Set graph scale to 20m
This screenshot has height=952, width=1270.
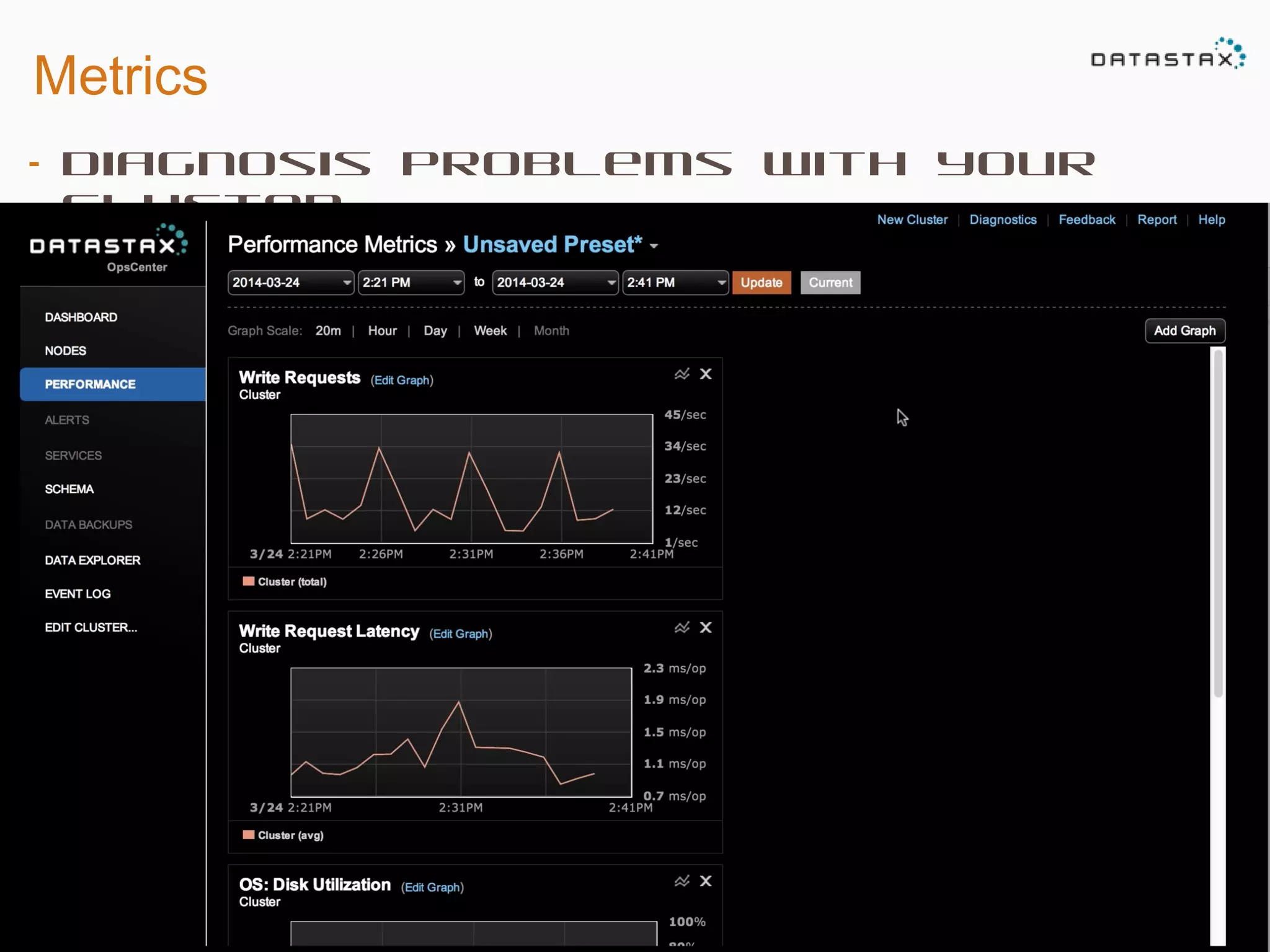click(x=328, y=330)
